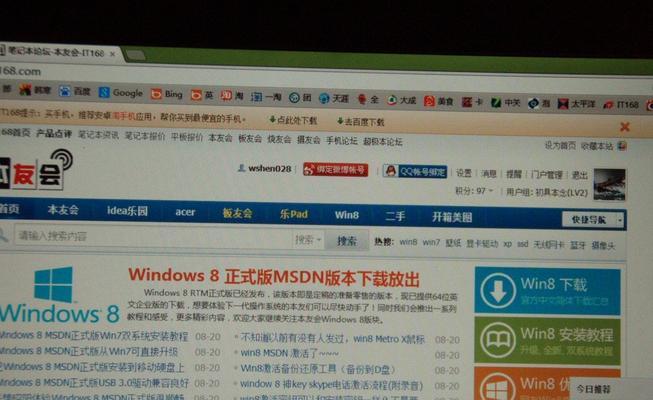Open the Google bookmark
653x400 pixels.
coord(121,92)
